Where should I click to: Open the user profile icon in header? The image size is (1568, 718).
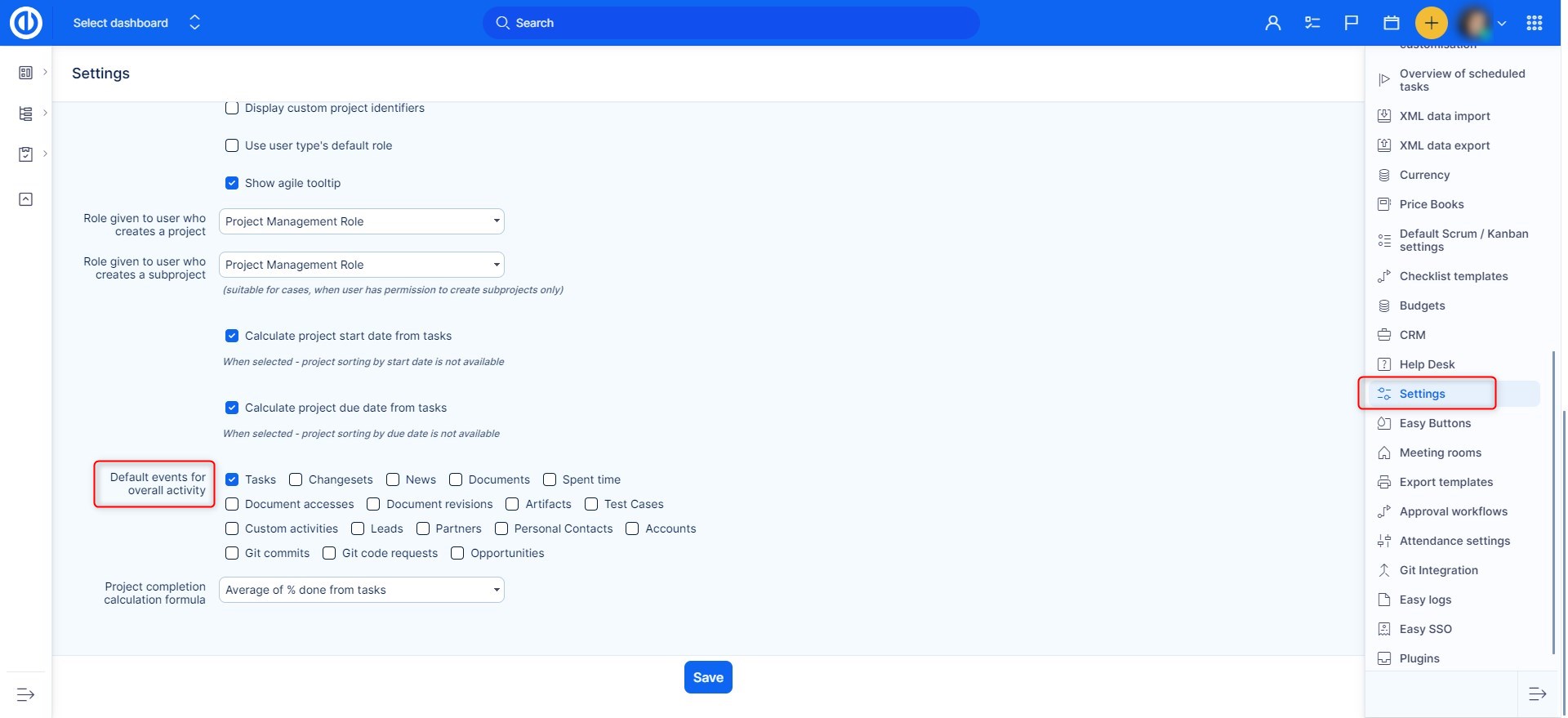pyautogui.click(x=1272, y=23)
